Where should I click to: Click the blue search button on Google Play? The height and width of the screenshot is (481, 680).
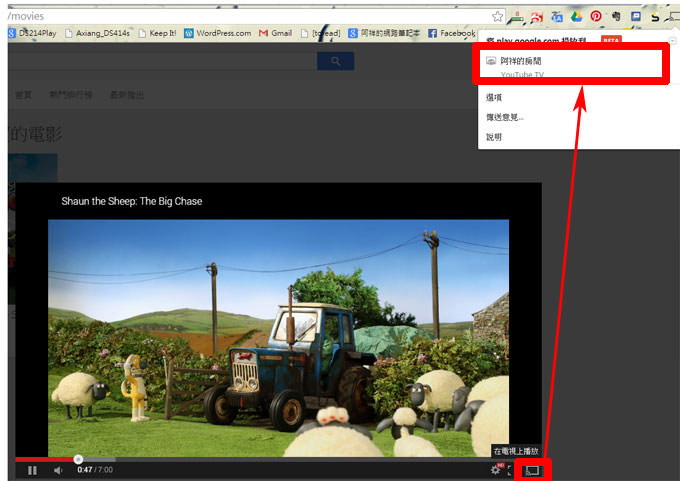pyautogui.click(x=336, y=61)
